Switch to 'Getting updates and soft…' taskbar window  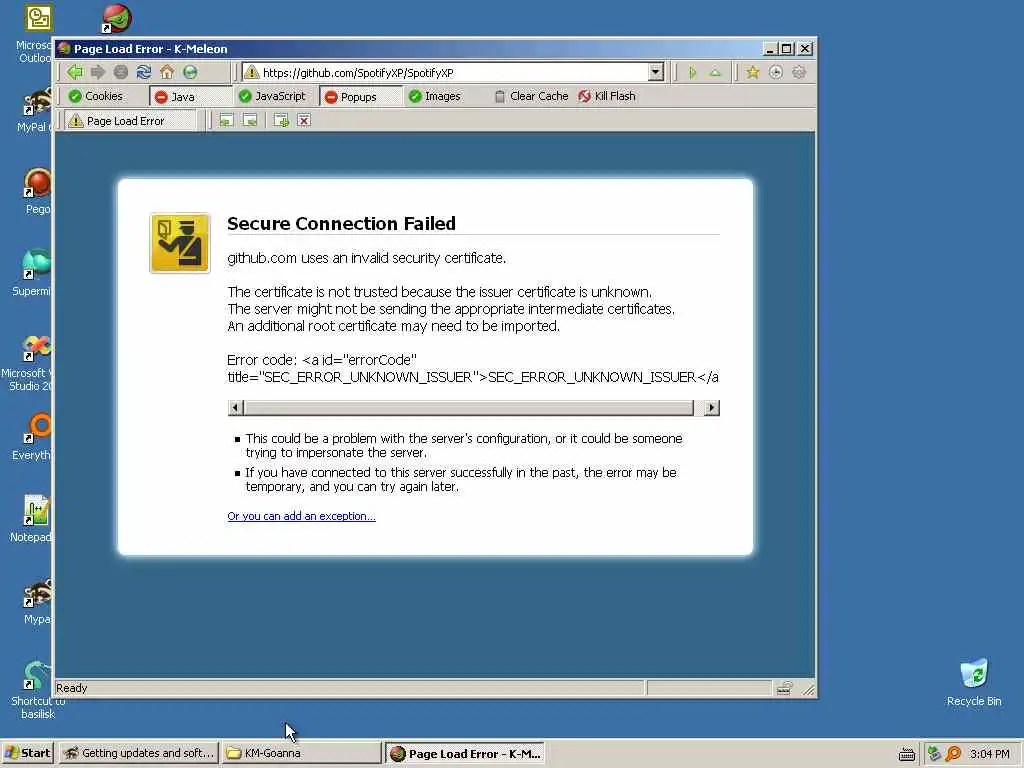point(138,753)
